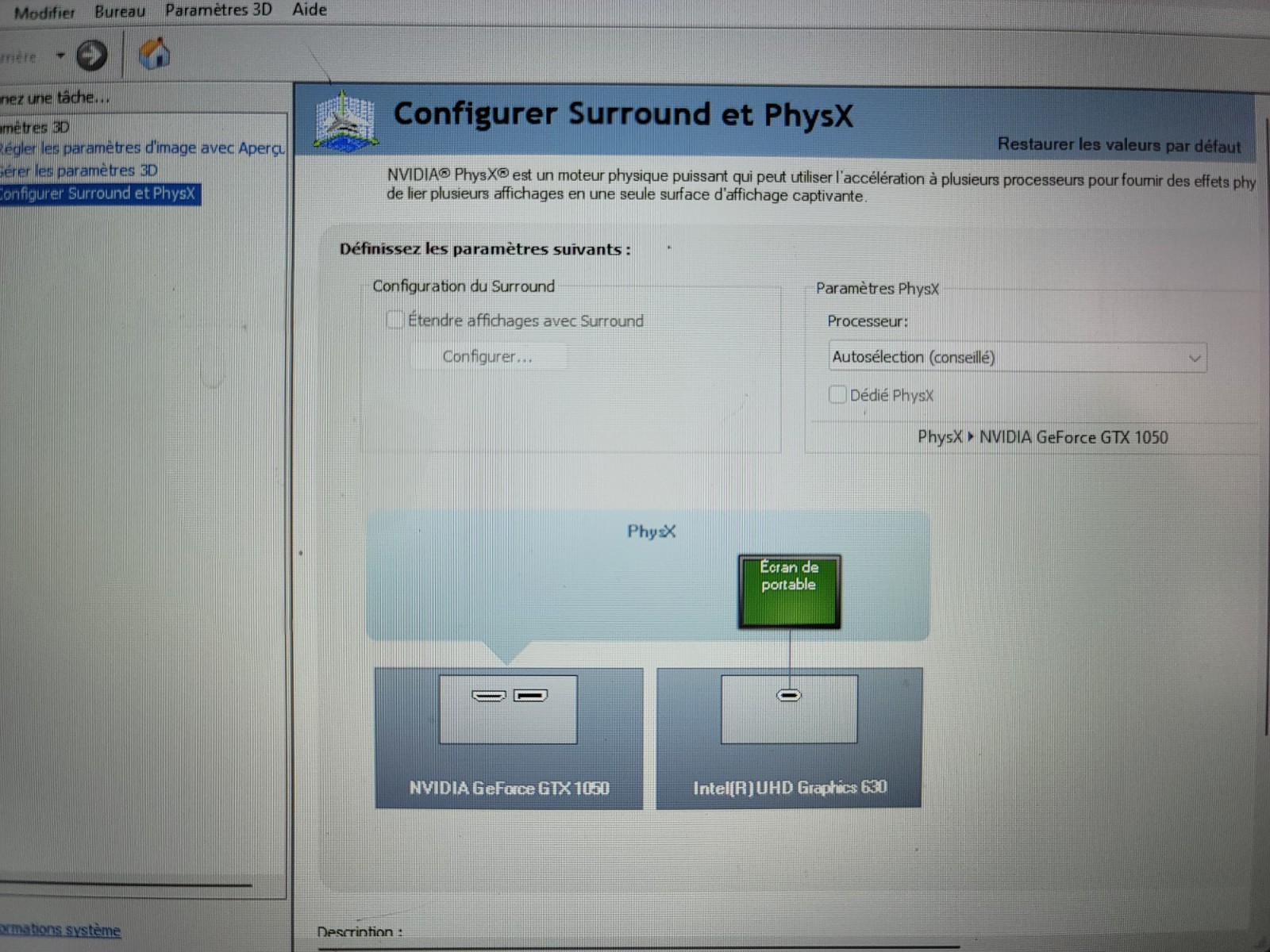The width and height of the screenshot is (1270, 952).
Task: Click the 'Écran de portable' display box
Action: pyautogui.click(x=789, y=591)
